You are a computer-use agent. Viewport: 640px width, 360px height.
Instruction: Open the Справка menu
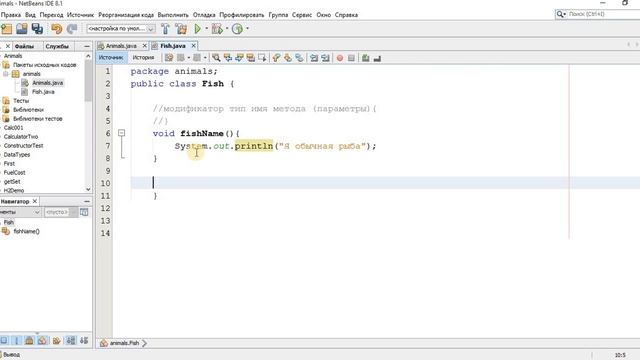[x=346, y=15]
